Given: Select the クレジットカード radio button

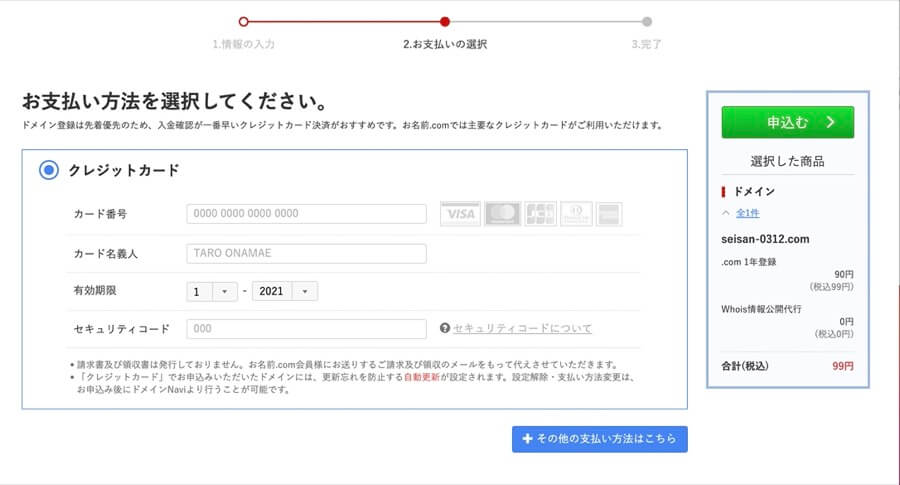Looking at the screenshot, I should 49,170.
